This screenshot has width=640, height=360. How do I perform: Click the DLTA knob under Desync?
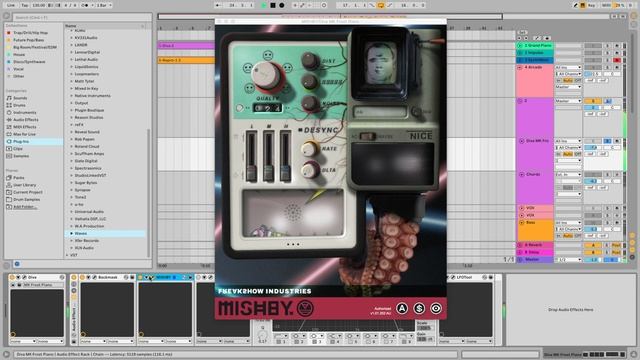point(311,170)
